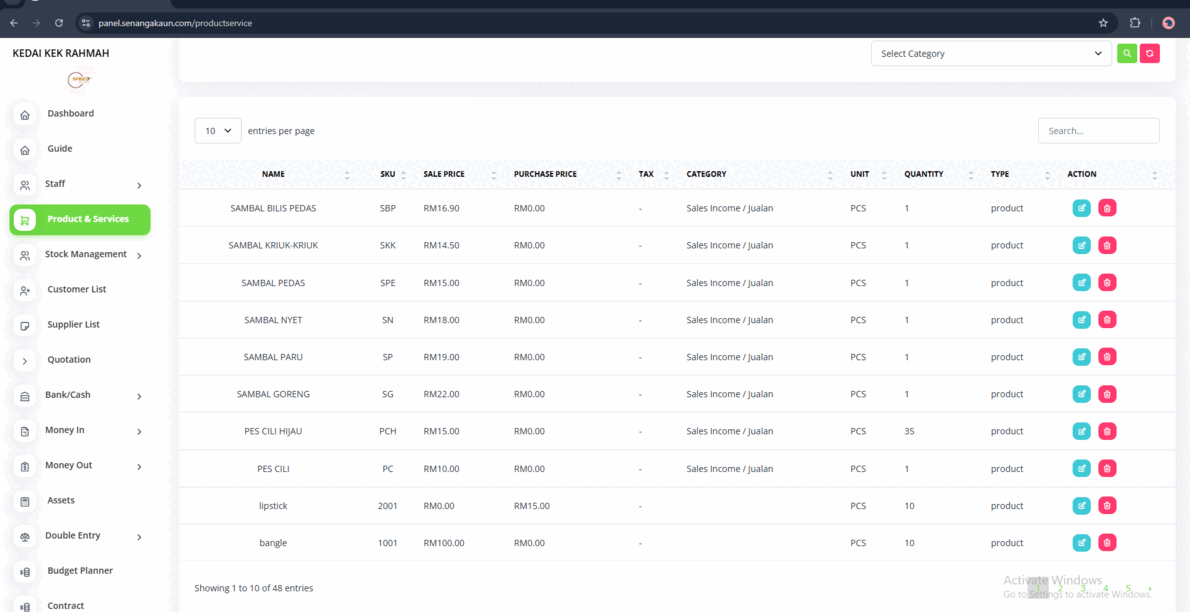Open Dashboard from the sidebar icon

[x=23, y=114]
